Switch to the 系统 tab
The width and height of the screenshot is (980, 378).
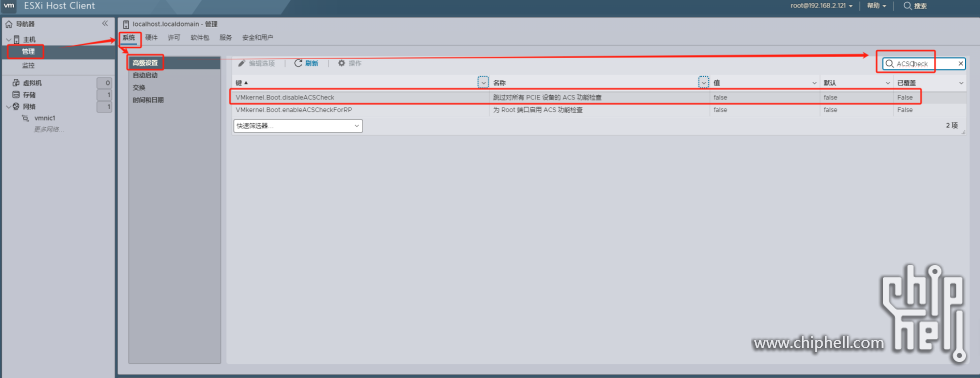pyautogui.click(x=129, y=37)
